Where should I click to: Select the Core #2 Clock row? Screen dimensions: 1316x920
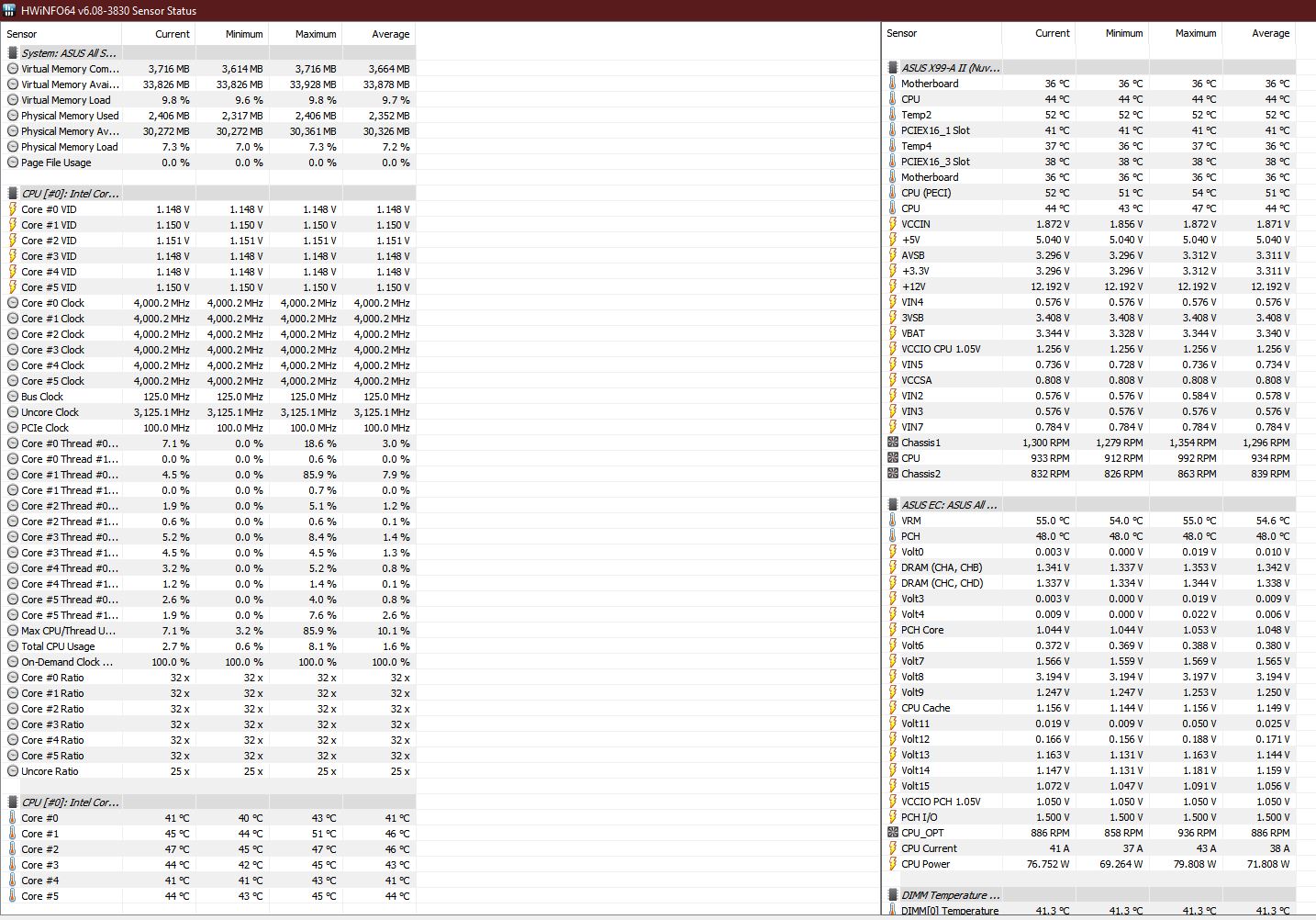211,334
